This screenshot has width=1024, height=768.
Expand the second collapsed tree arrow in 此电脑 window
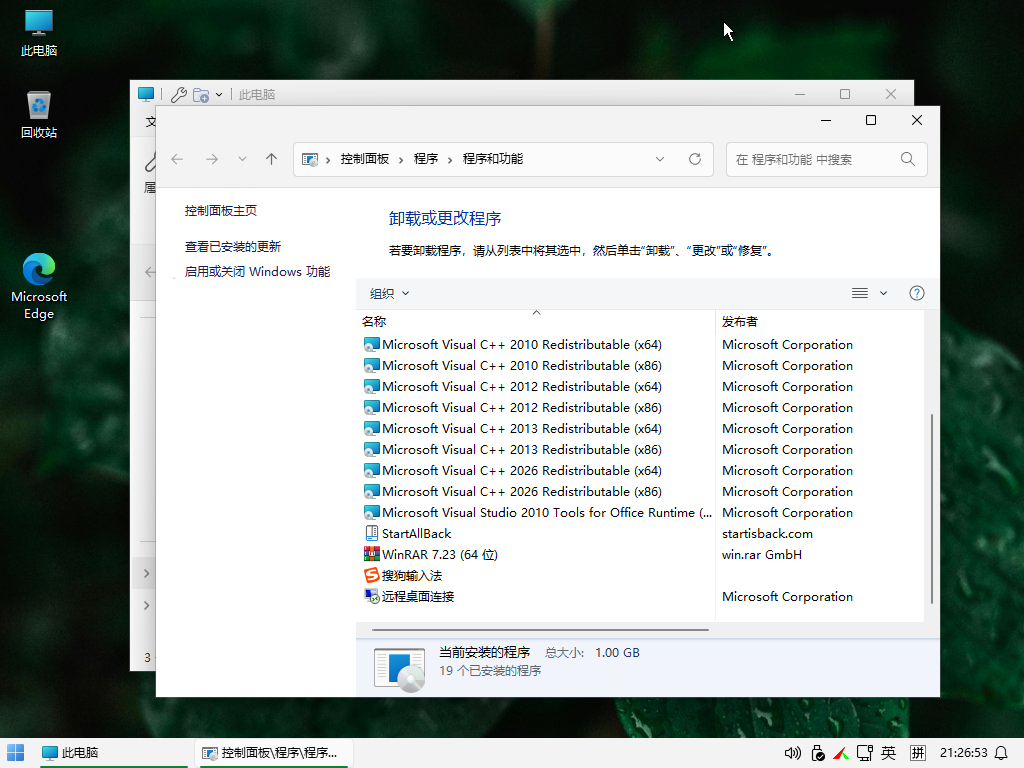tap(147, 605)
